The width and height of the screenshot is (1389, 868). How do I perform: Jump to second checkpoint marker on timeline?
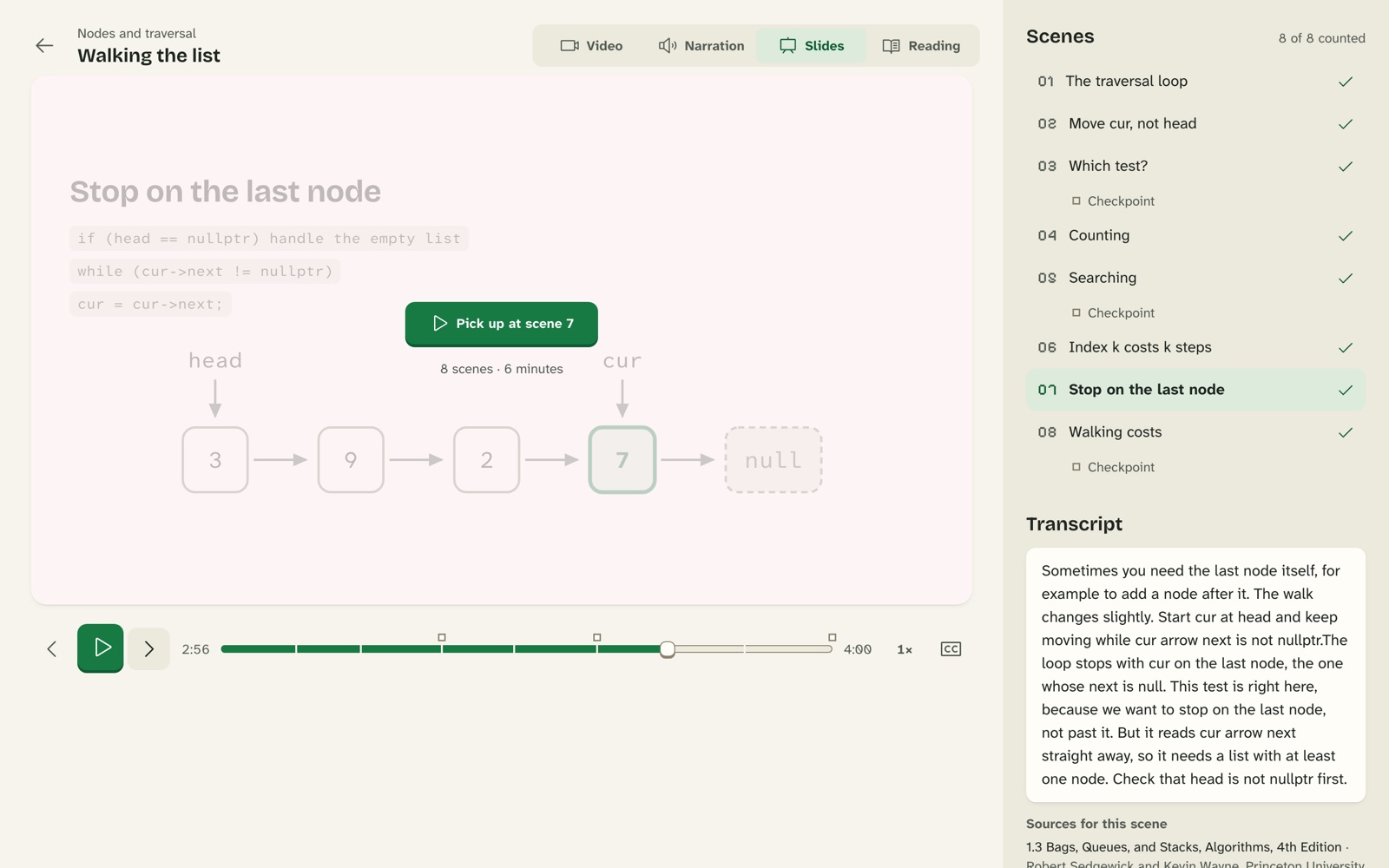[596, 637]
